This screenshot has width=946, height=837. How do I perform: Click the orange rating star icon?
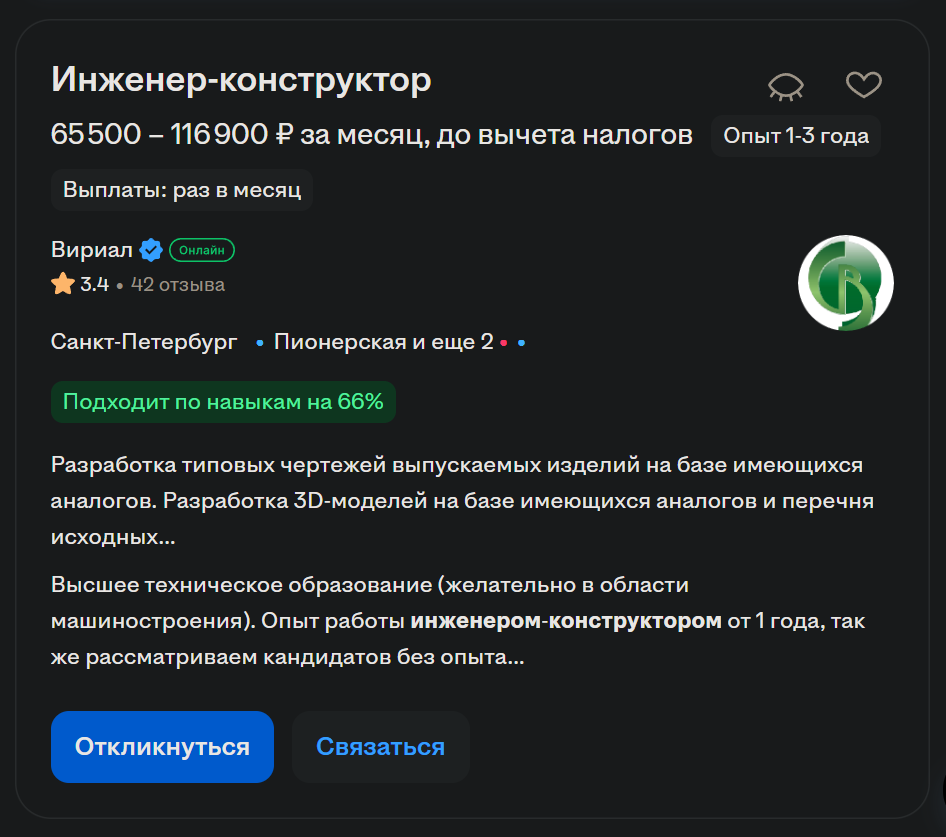click(x=63, y=284)
